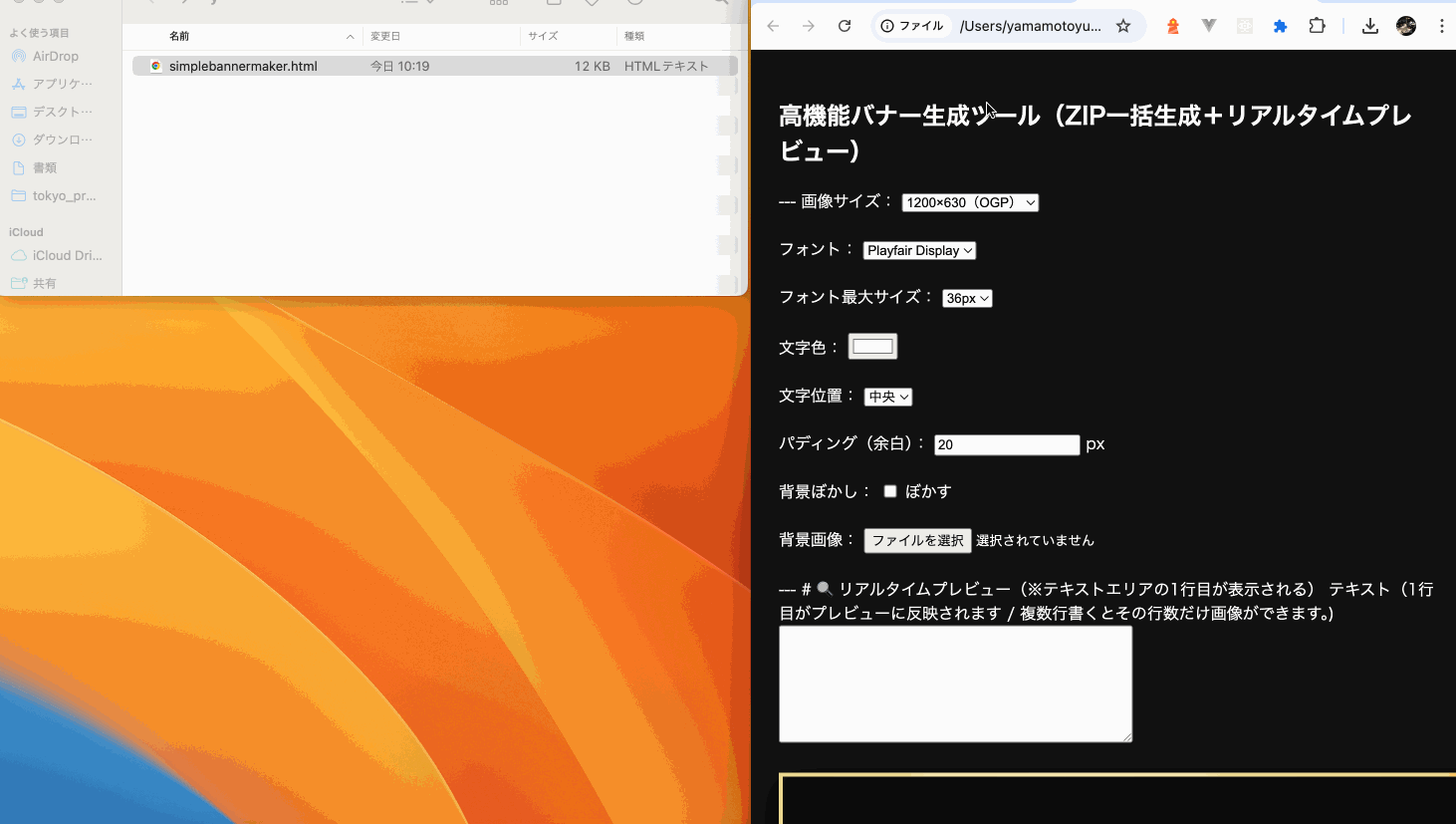The height and width of the screenshot is (824, 1456).
Task: Reload the page in Chrome
Action: [x=845, y=26]
